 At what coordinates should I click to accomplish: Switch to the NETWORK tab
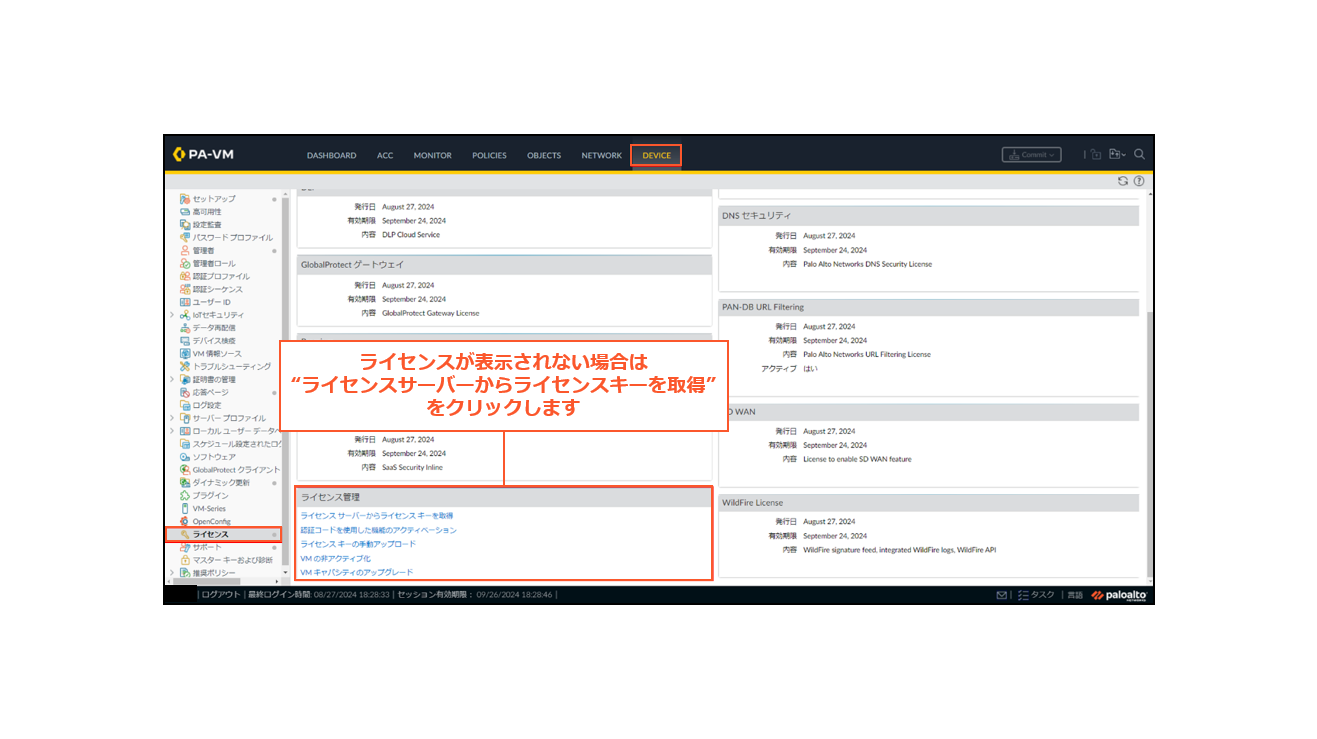pos(602,156)
